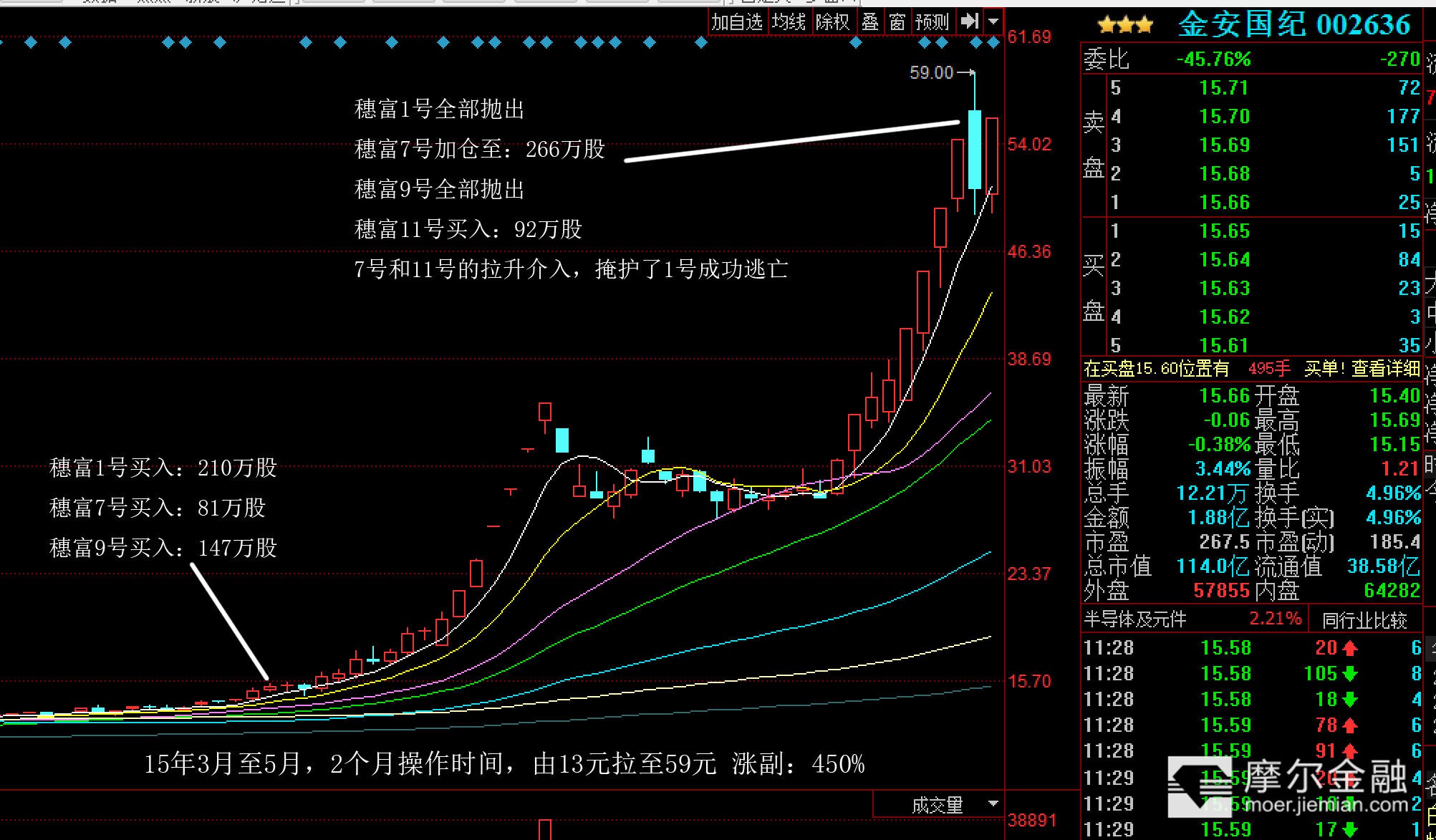Click the cyan candlestick below 59.00 peak

click(x=974, y=149)
